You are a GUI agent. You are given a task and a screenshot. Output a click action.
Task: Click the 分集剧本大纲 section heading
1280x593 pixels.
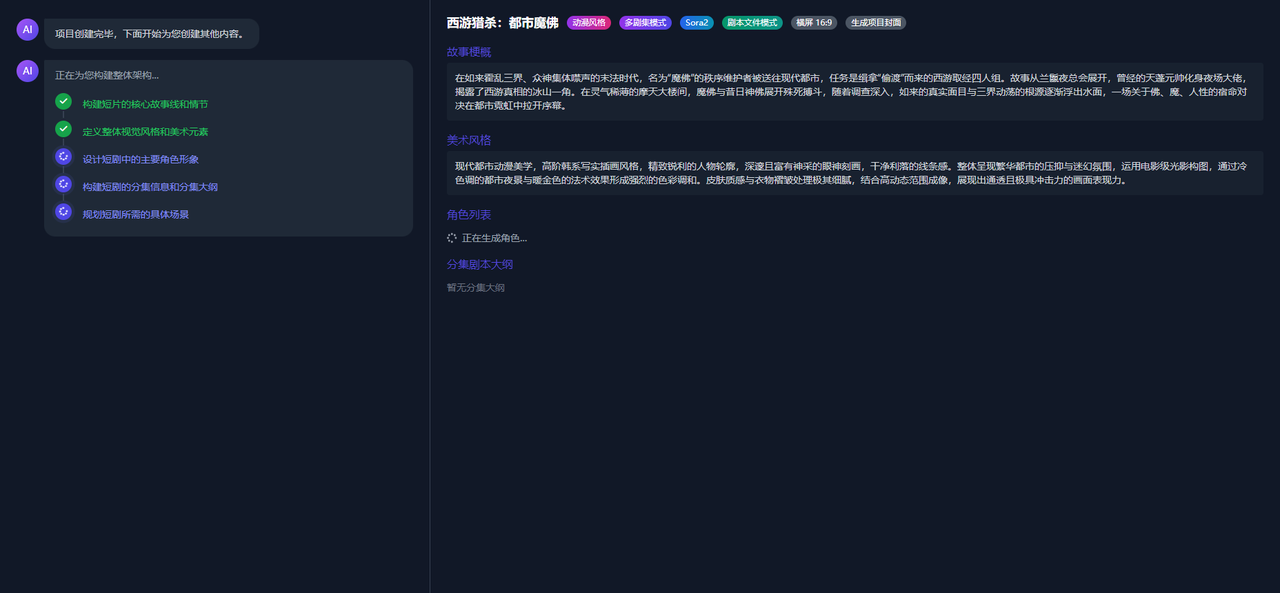point(480,265)
